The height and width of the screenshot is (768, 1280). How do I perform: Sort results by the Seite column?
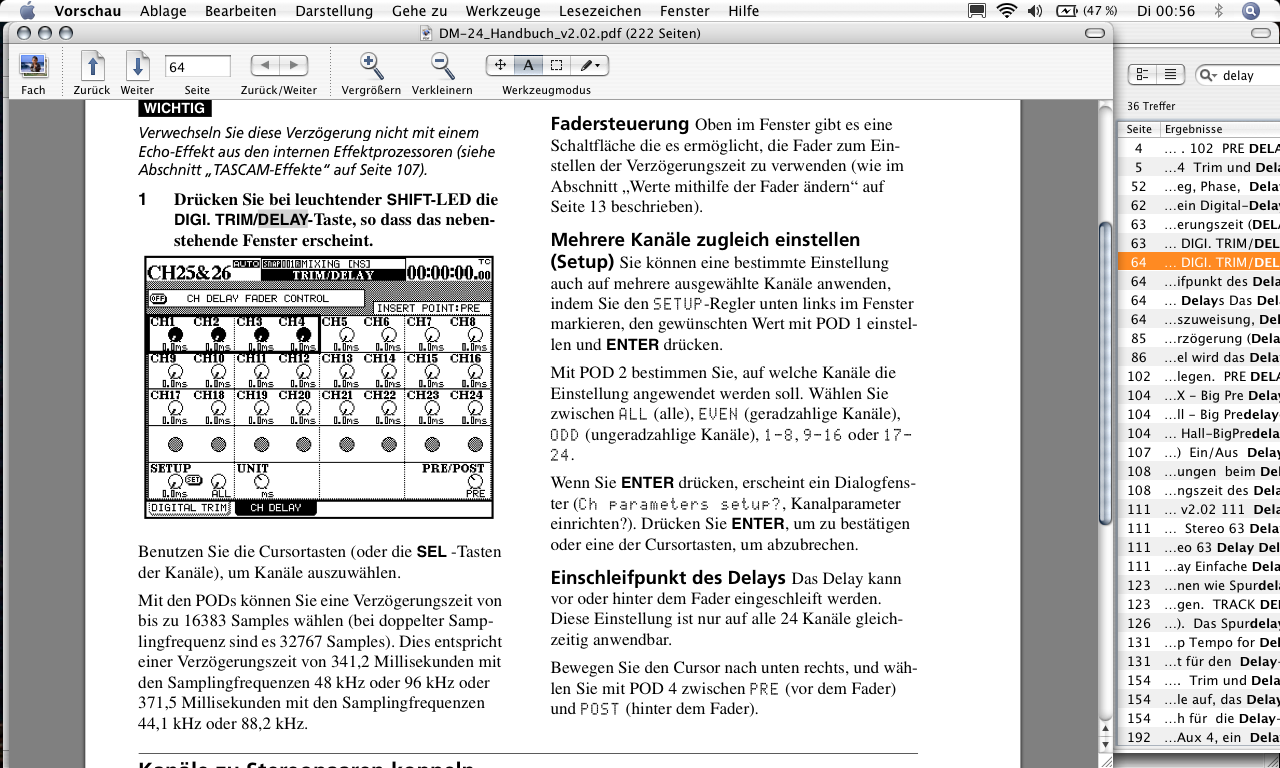click(x=1139, y=129)
